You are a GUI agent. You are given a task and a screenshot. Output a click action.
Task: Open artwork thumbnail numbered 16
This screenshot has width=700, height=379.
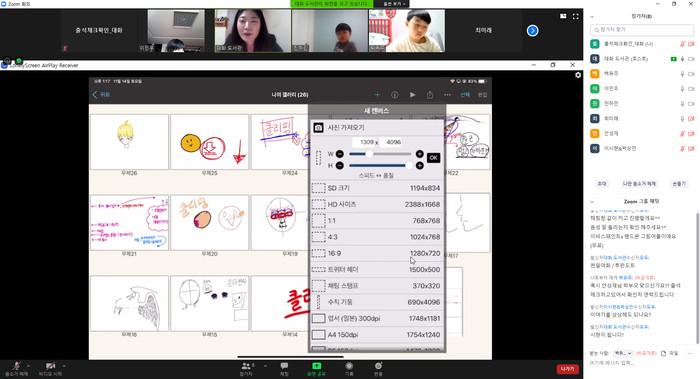pos(129,303)
